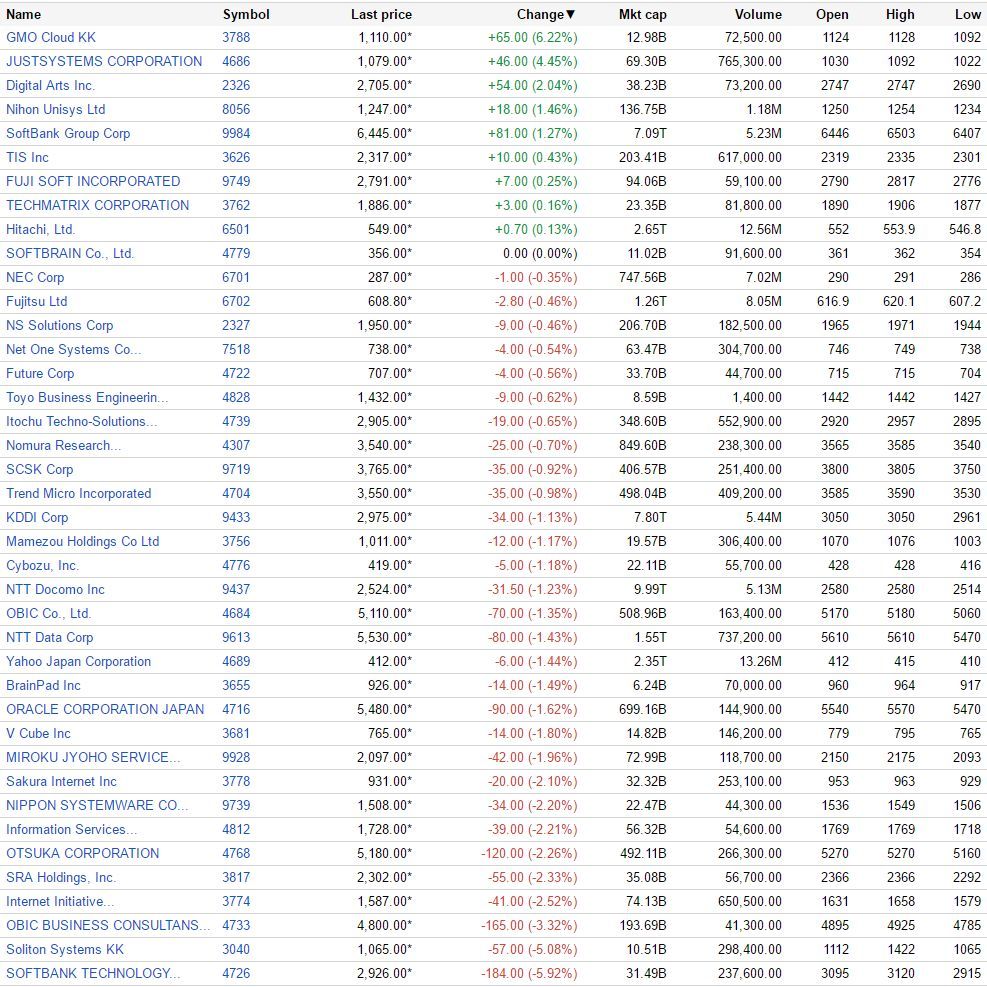Open MIROKU JYOHO SERVICE... link
Viewport: 987px width, 987px height.
[93, 757]
